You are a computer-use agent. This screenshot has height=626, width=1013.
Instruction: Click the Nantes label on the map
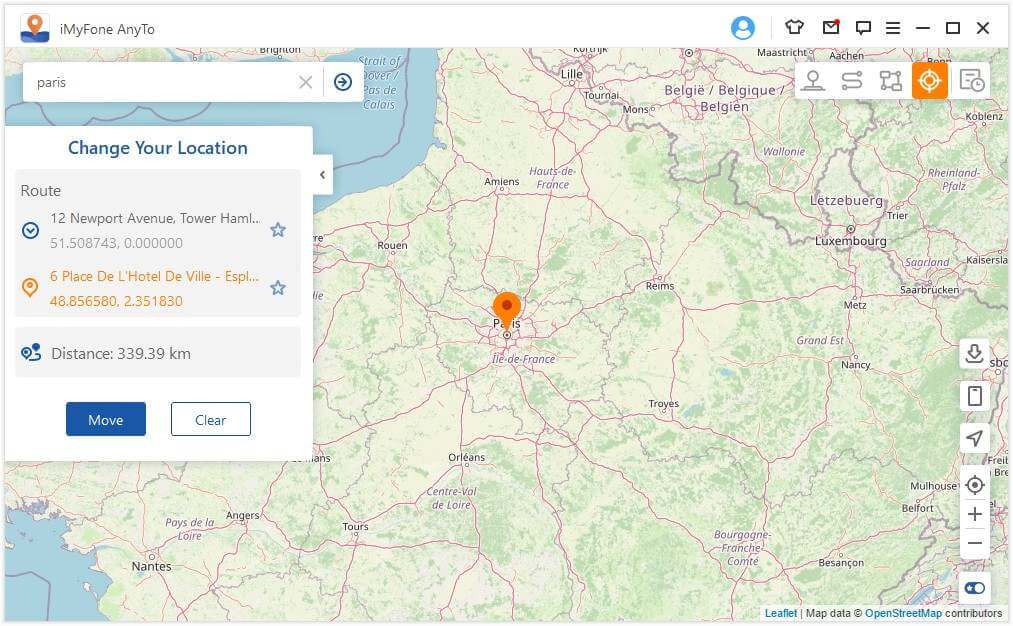tap(152, 567)
